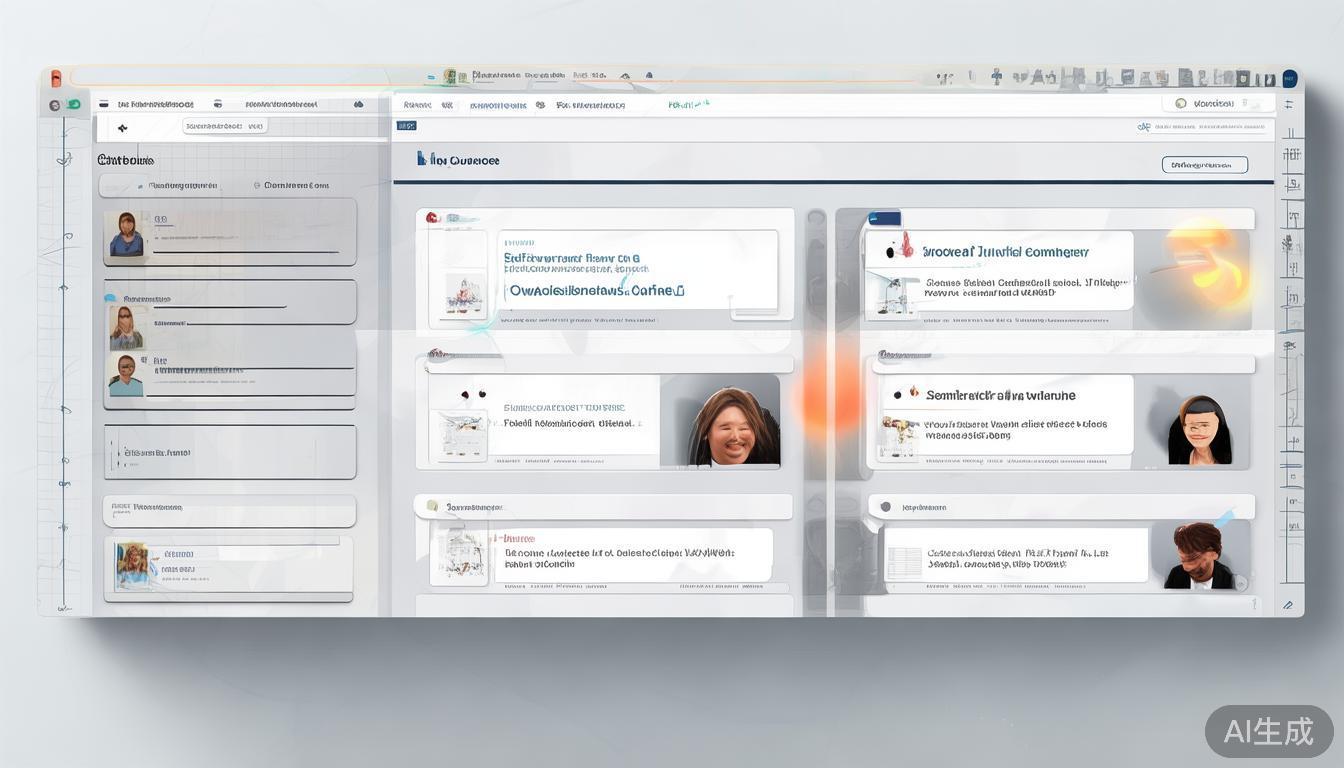Click the dark blue tag on the top-right card
This screenshot has height=768, width=1344.
[x=885, y=219]
